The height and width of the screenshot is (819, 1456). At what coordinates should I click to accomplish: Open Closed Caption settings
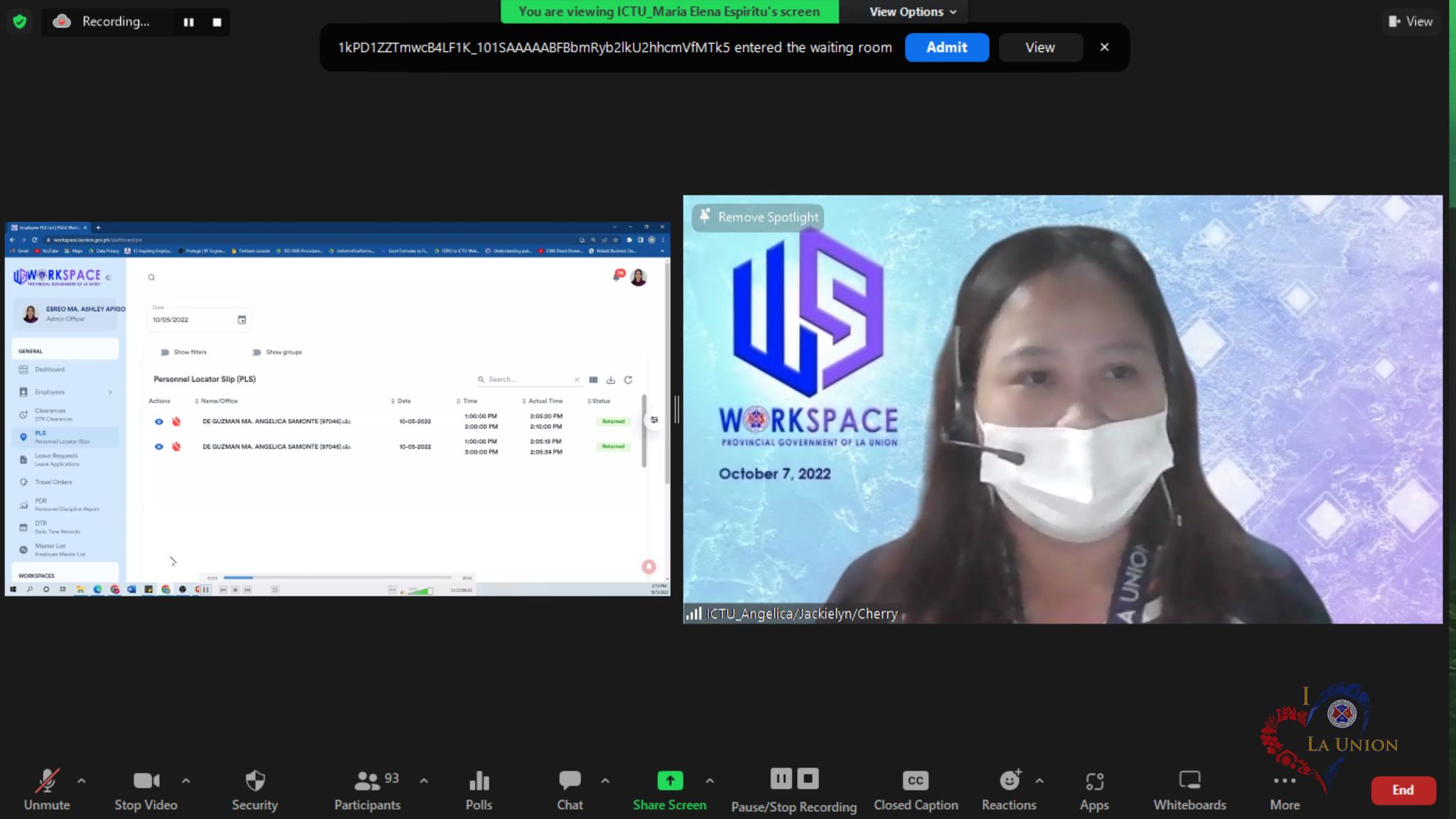[916, 789]
